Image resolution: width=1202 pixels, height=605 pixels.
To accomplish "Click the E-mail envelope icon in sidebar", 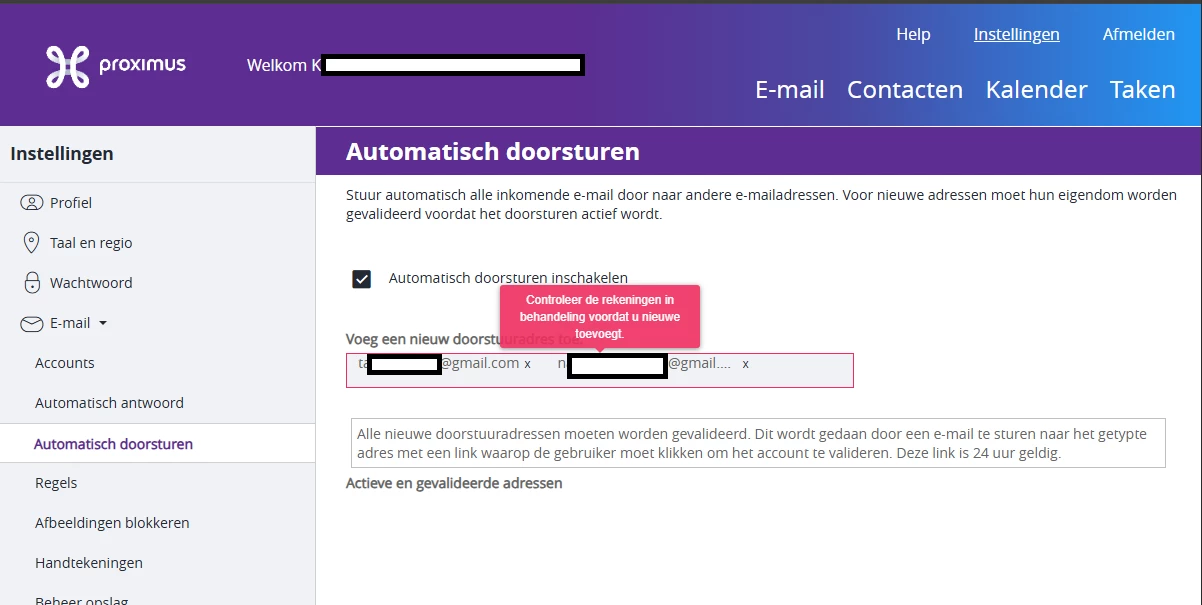I will (32, 323).
